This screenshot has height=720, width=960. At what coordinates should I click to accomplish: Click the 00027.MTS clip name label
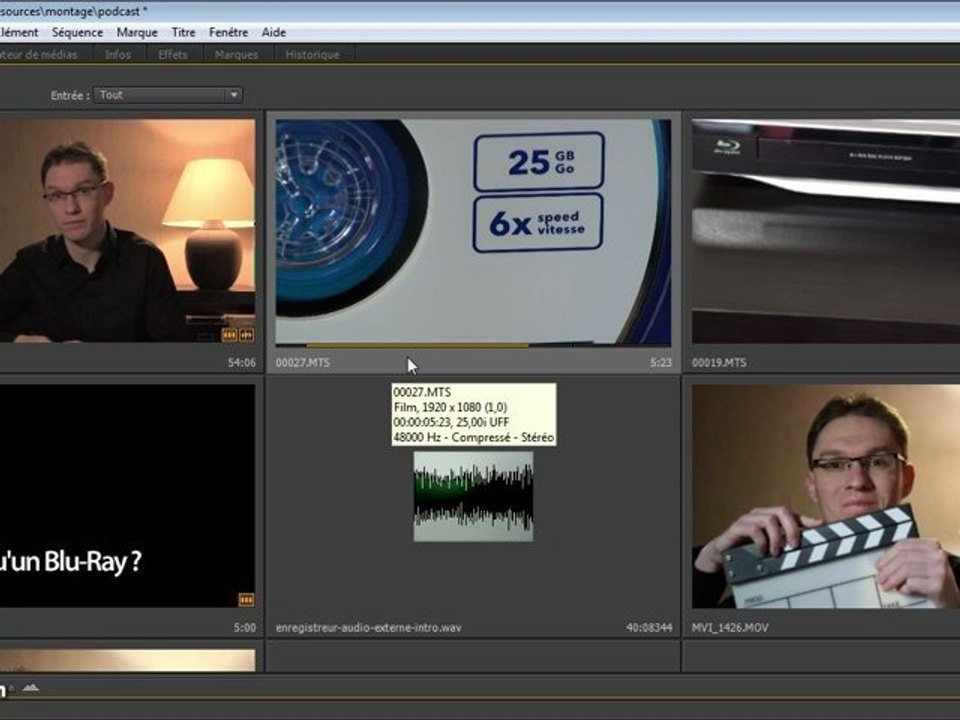click(x=302, y=362)
